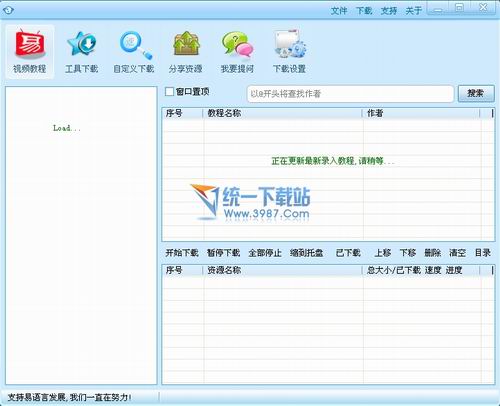Open the 自定义下载 custom download icon

pyautogui.click(x=134, y=52)
